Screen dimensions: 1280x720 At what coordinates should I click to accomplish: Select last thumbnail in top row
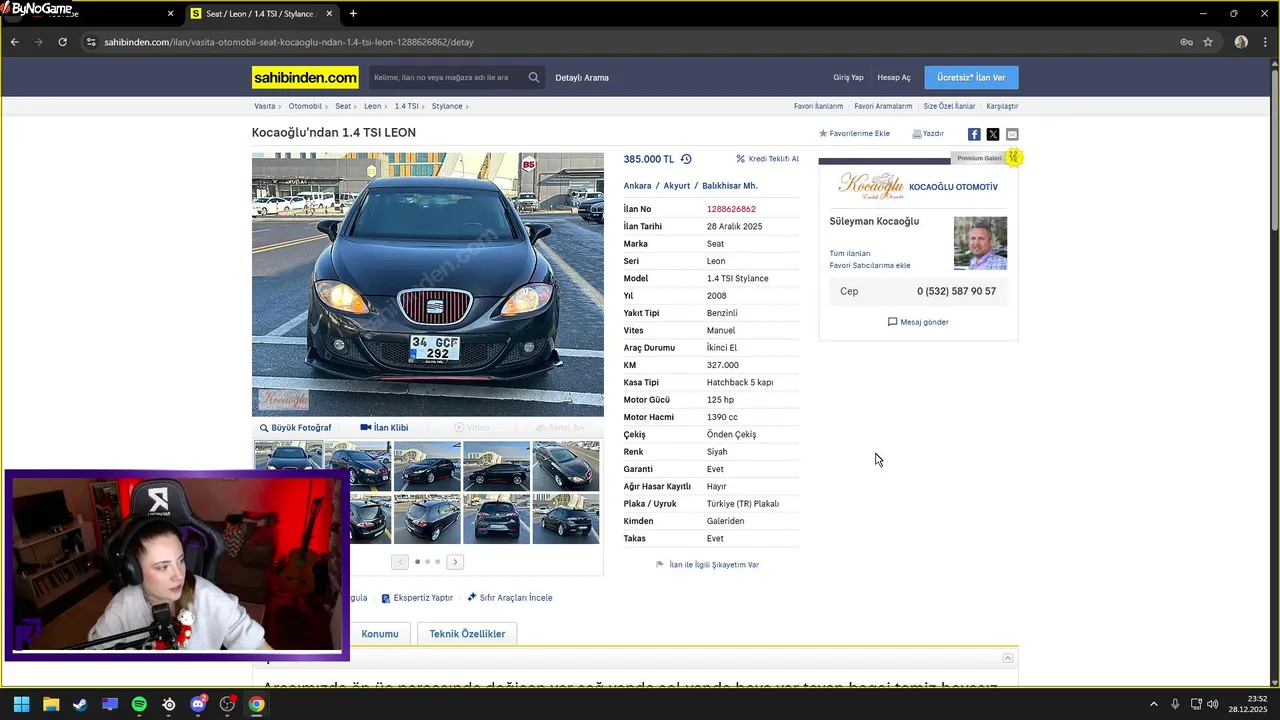tap(566, 466)
